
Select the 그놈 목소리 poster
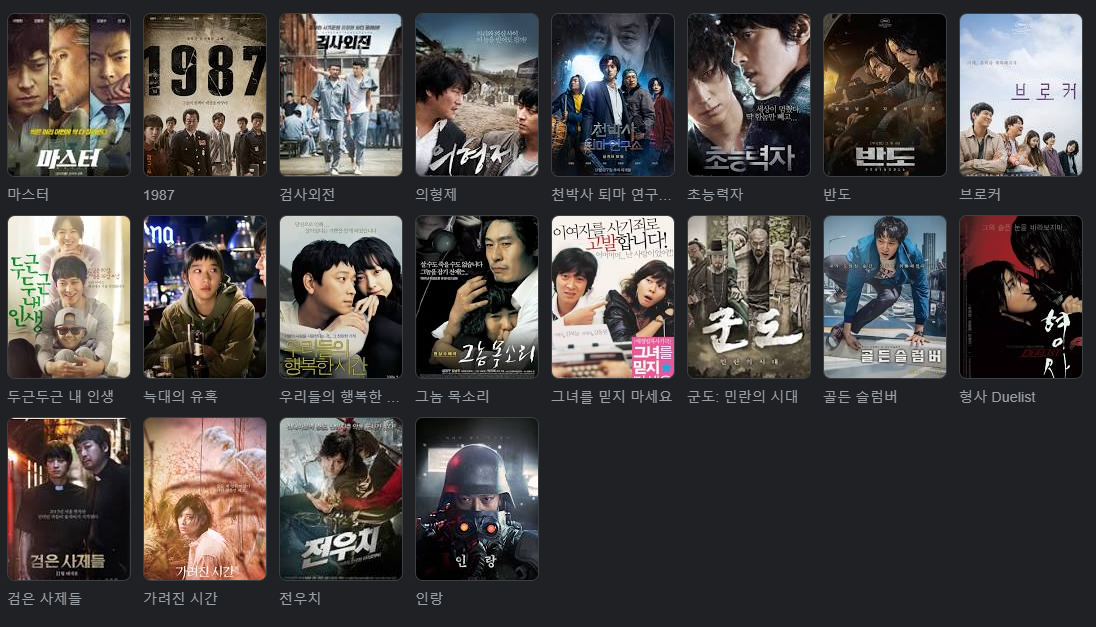(477, 297)
